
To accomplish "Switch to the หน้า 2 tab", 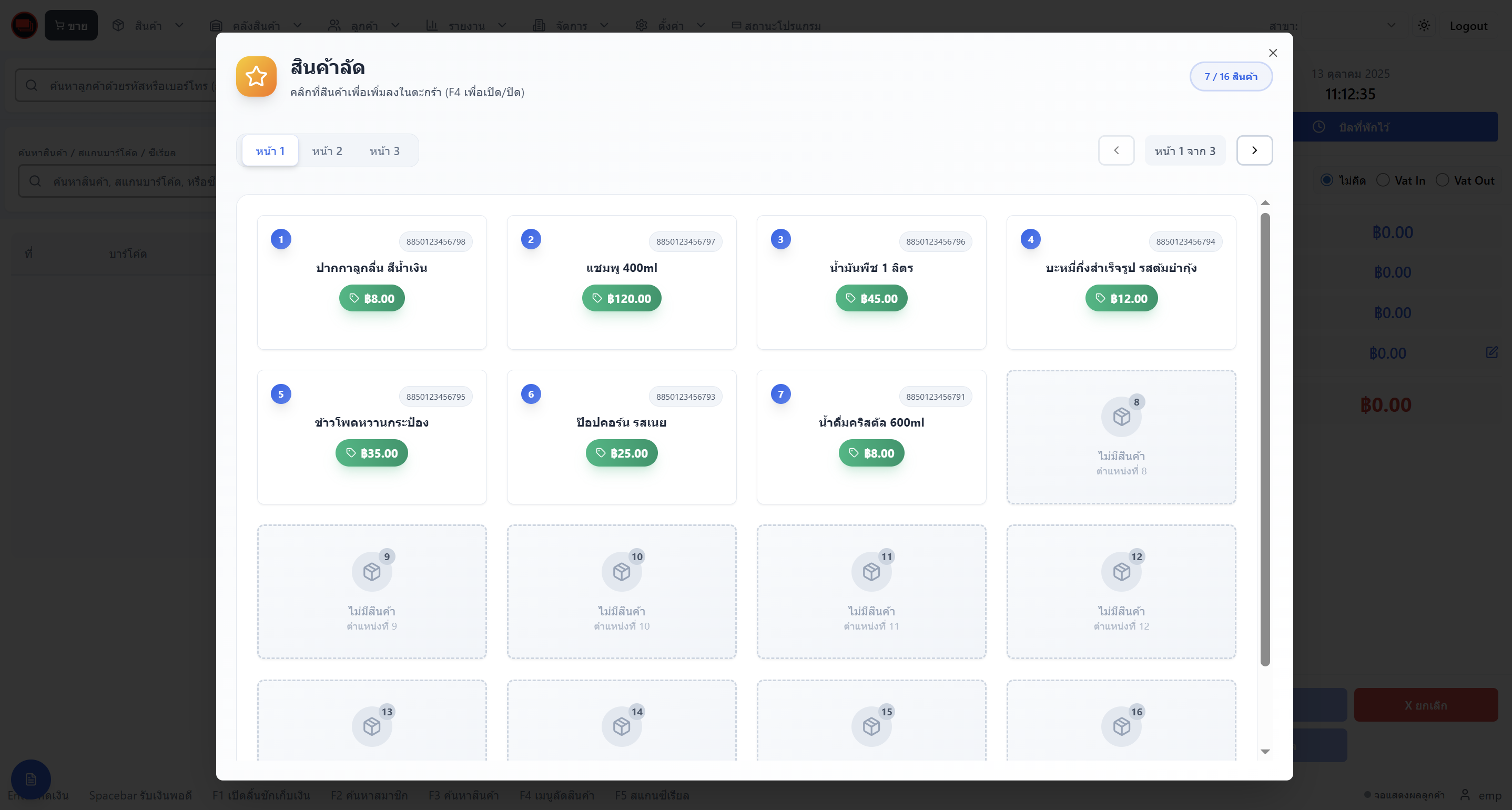I will [x=327, y=151].
